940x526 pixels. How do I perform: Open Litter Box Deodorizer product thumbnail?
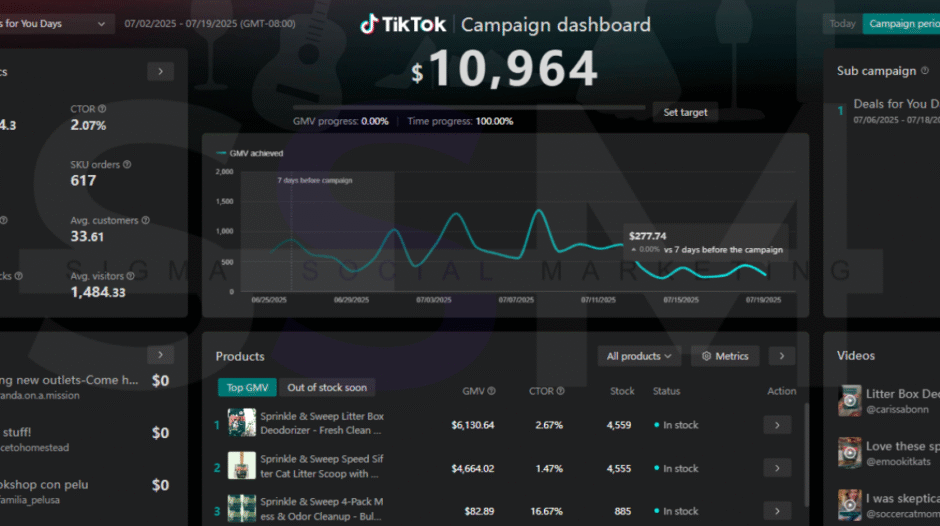point(242,423)
